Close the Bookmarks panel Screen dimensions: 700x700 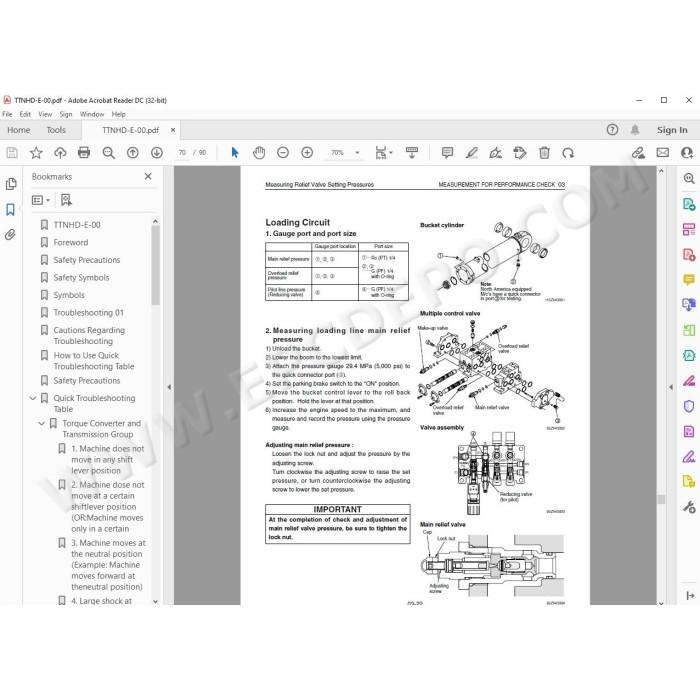tap(148, 176)
